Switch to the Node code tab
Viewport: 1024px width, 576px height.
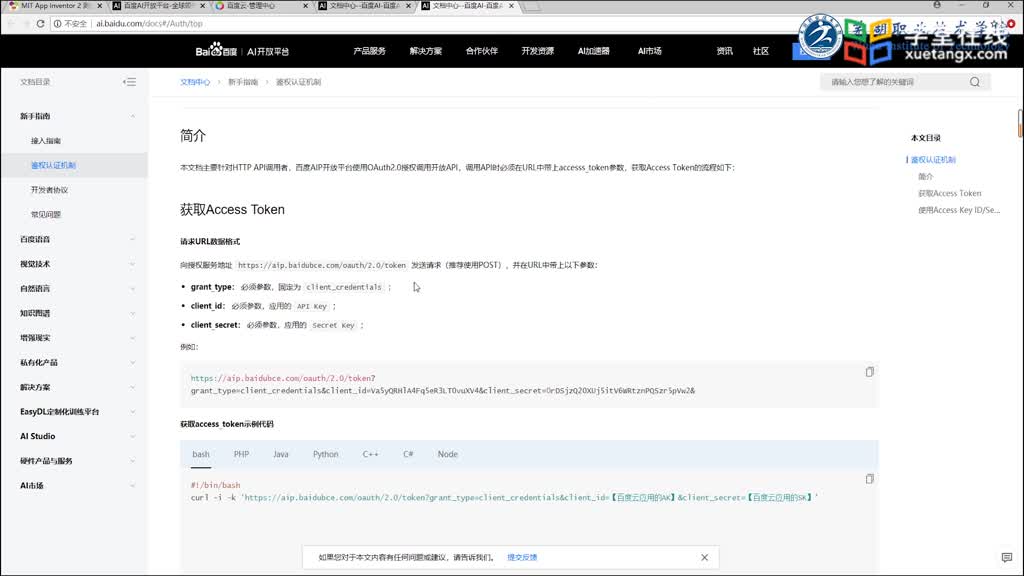tap(447, 454)
